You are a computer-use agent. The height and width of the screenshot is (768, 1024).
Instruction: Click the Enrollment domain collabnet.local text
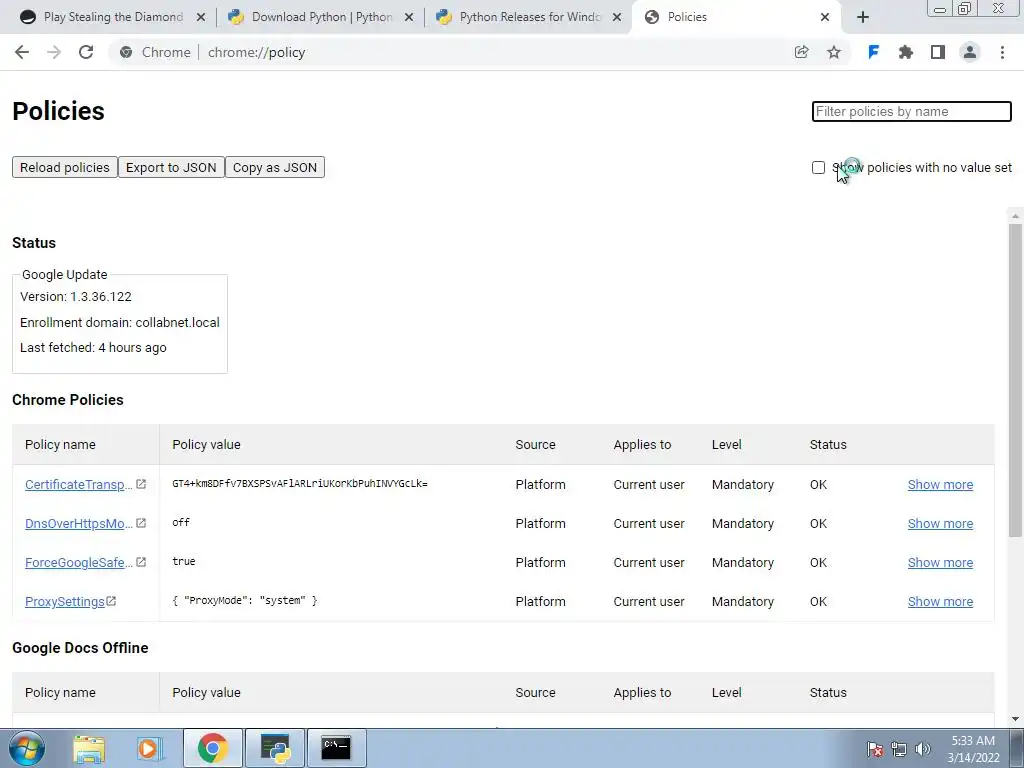pyautogui.click(x=120, y=323)
